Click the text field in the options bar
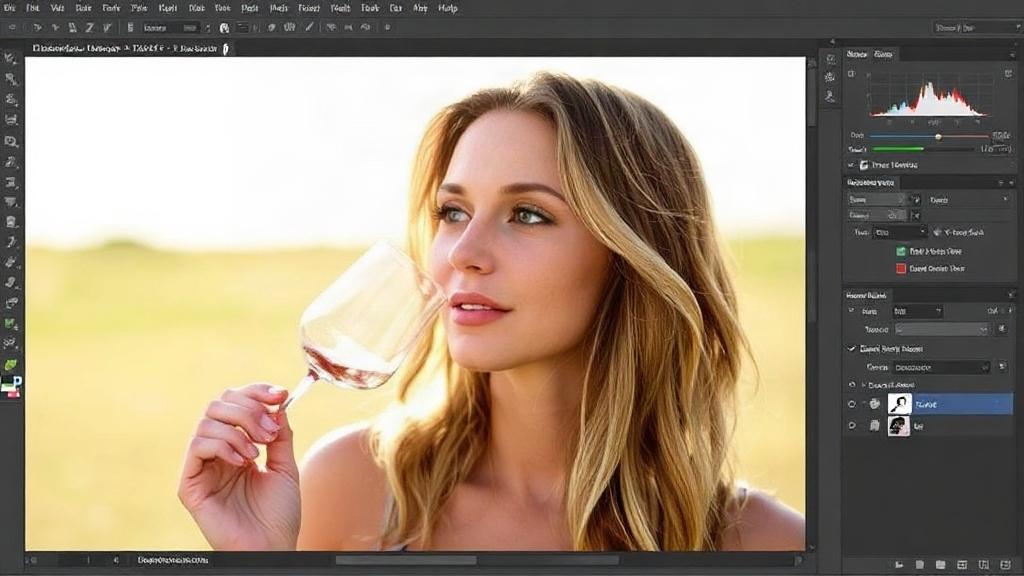Screen dimensions: 1024x576 (x=170, y=27)
